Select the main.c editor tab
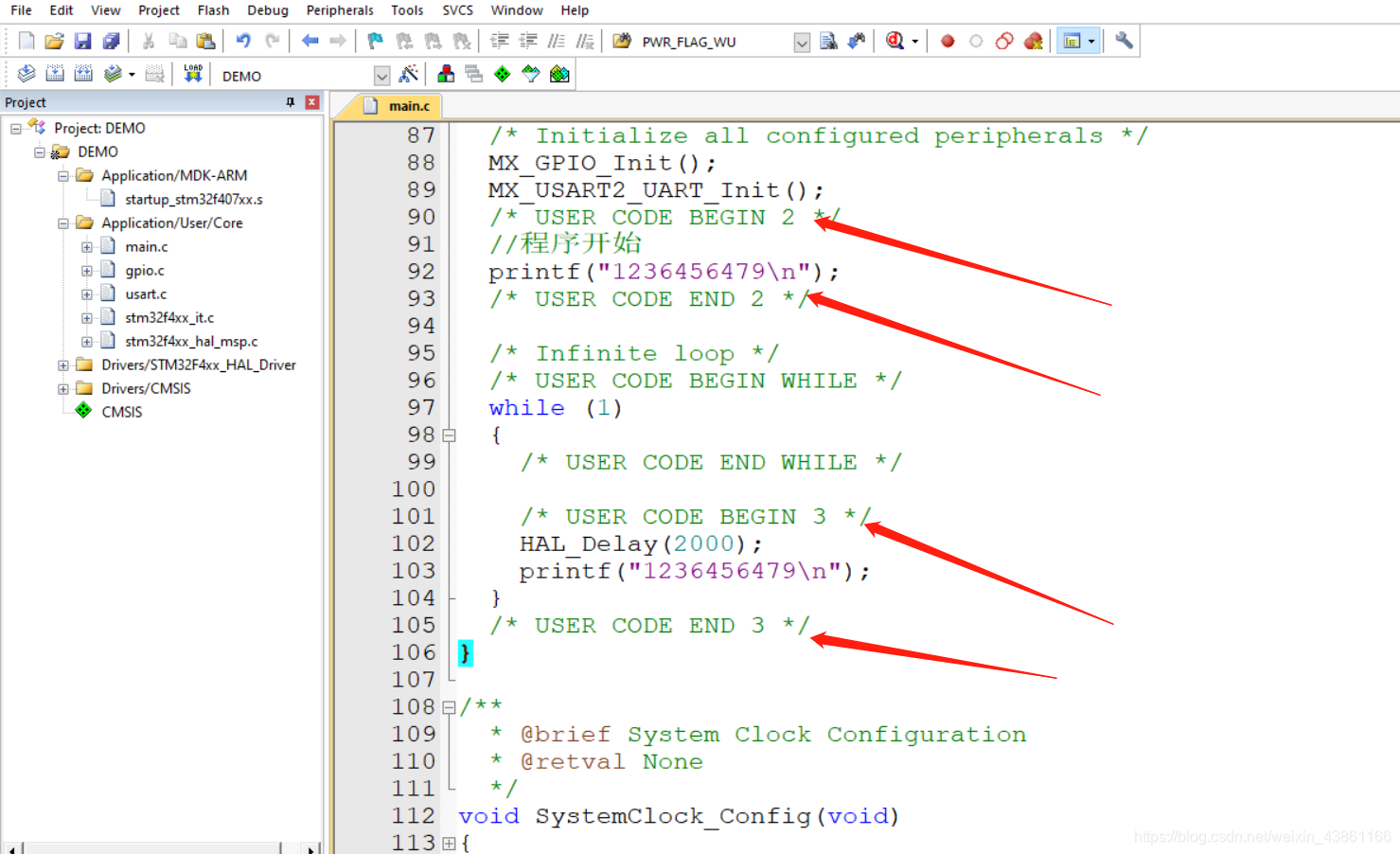Viewport: 1400px width, 854px height. (398, 106)
